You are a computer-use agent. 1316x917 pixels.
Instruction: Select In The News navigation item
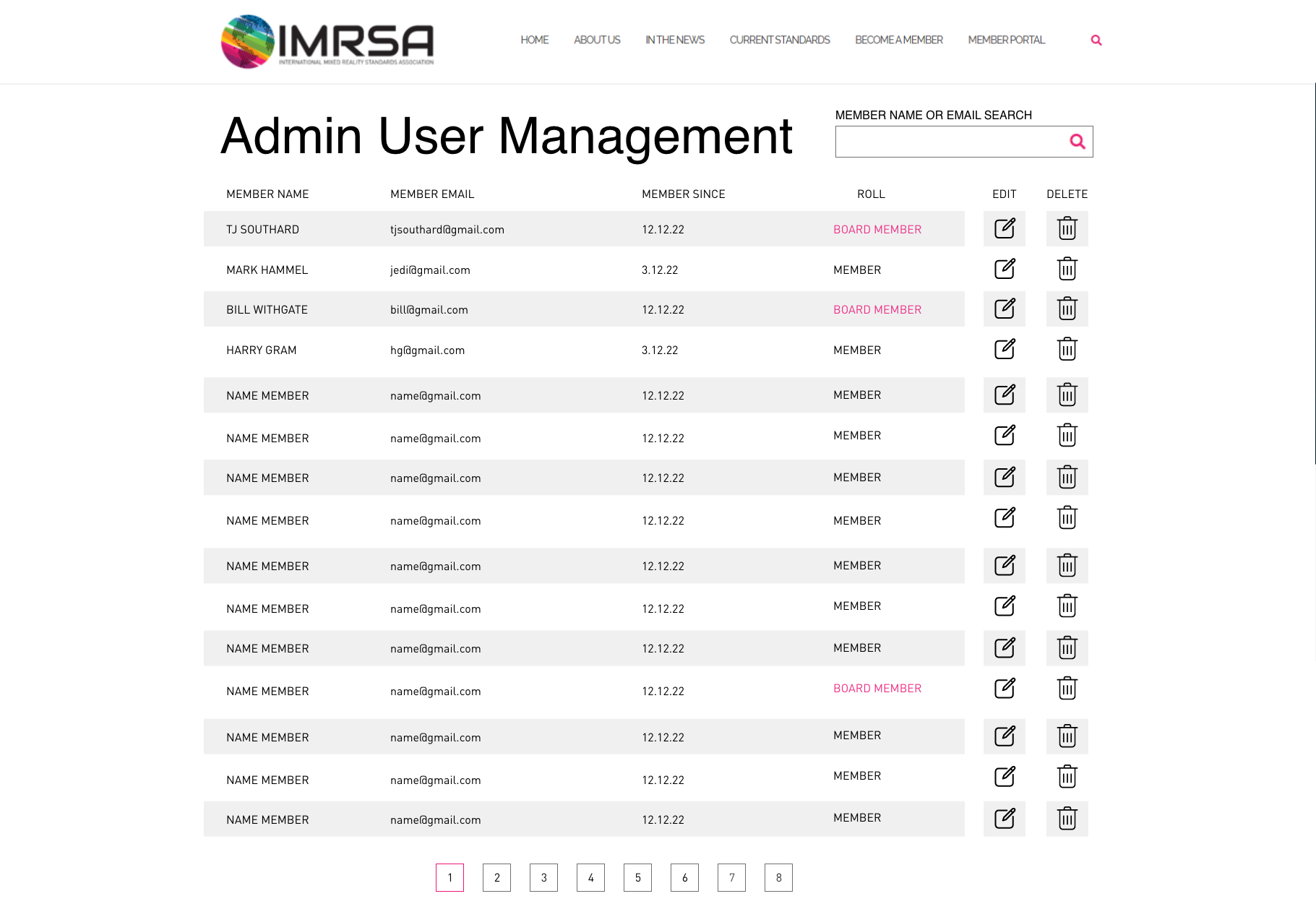(x=674, y=40)
